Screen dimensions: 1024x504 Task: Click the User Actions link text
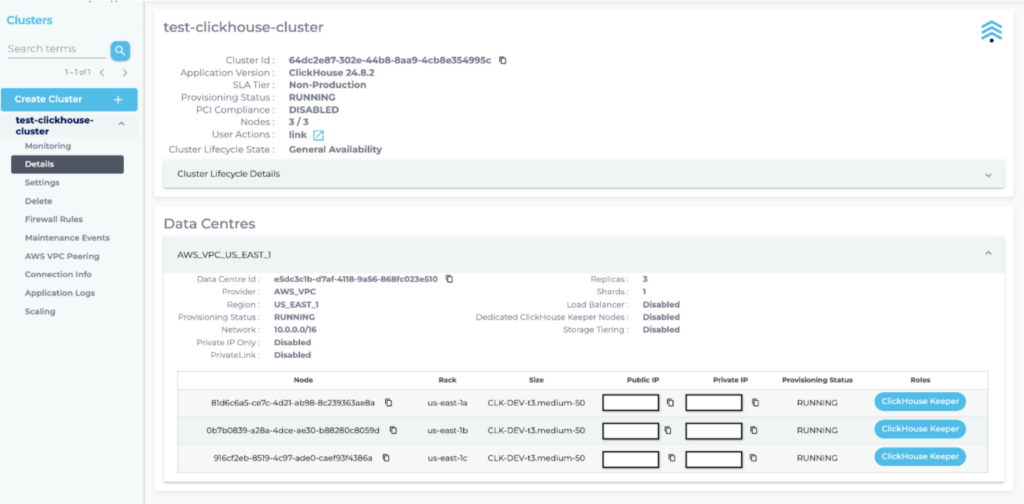click(298, 135)
